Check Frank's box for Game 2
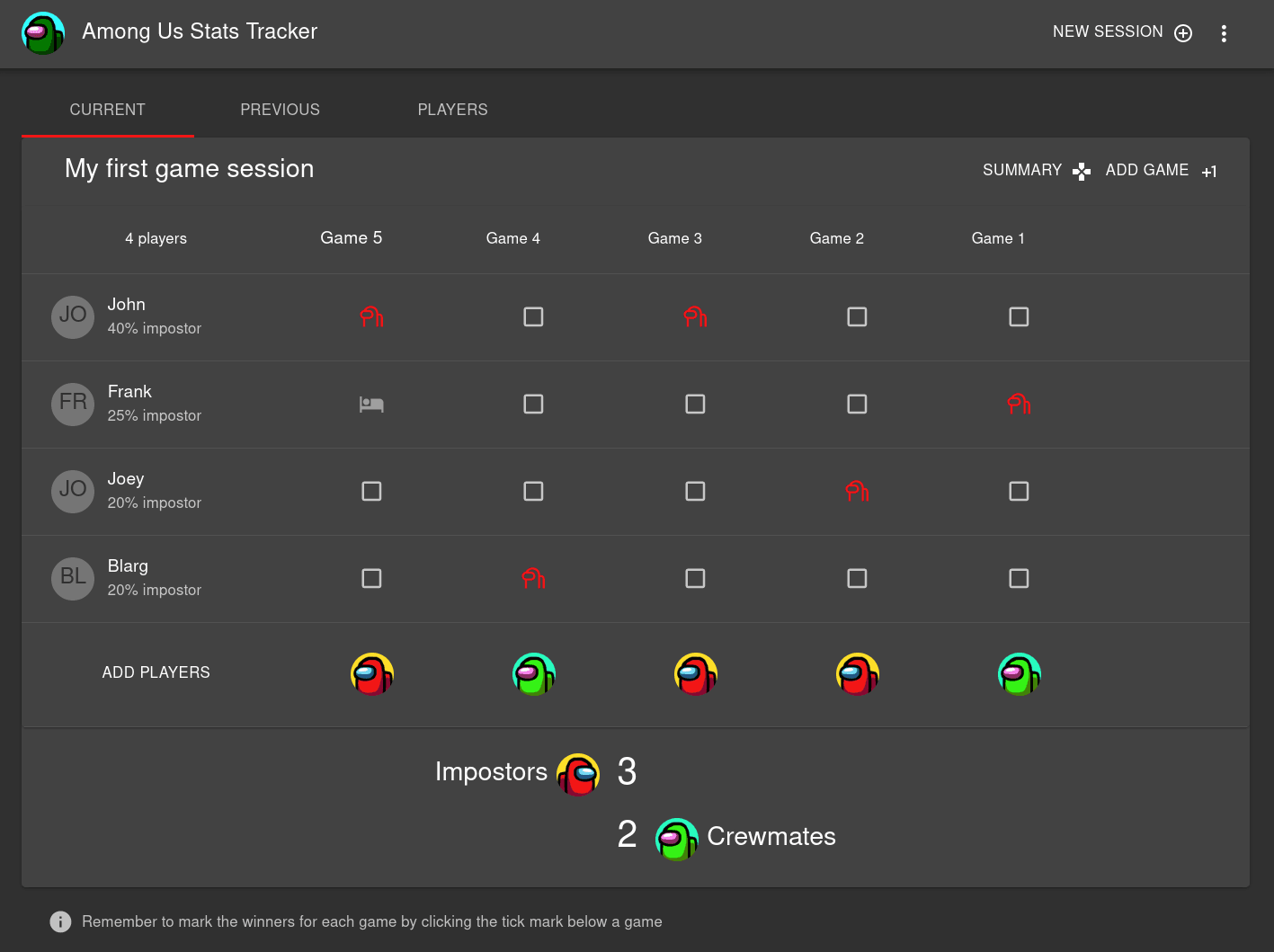This screenshot has width=1274, height=952. pyautogui.click(x=857, y=404)
